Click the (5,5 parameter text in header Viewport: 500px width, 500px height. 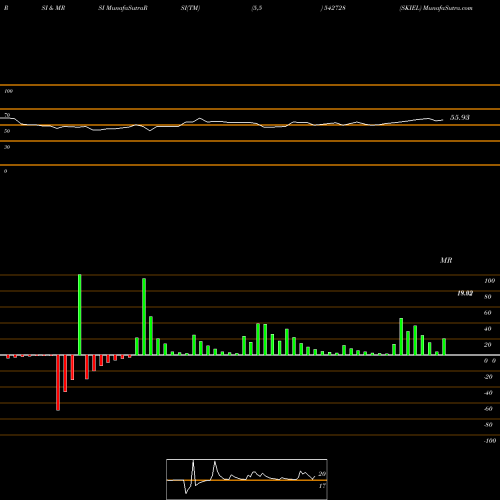tap(257, 8)
